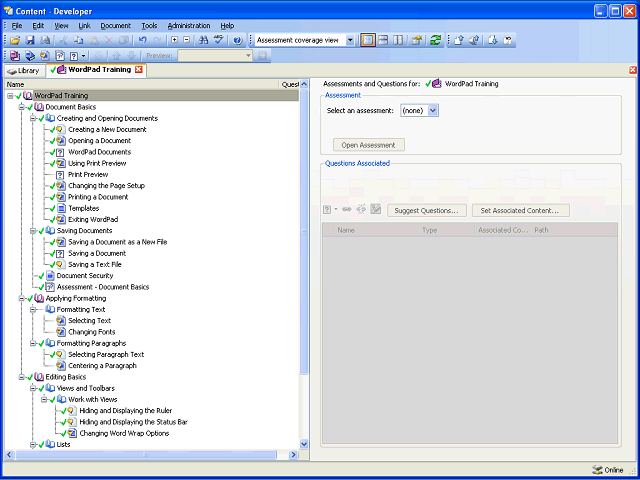Click the Set Associated Content button

[521, 211]
